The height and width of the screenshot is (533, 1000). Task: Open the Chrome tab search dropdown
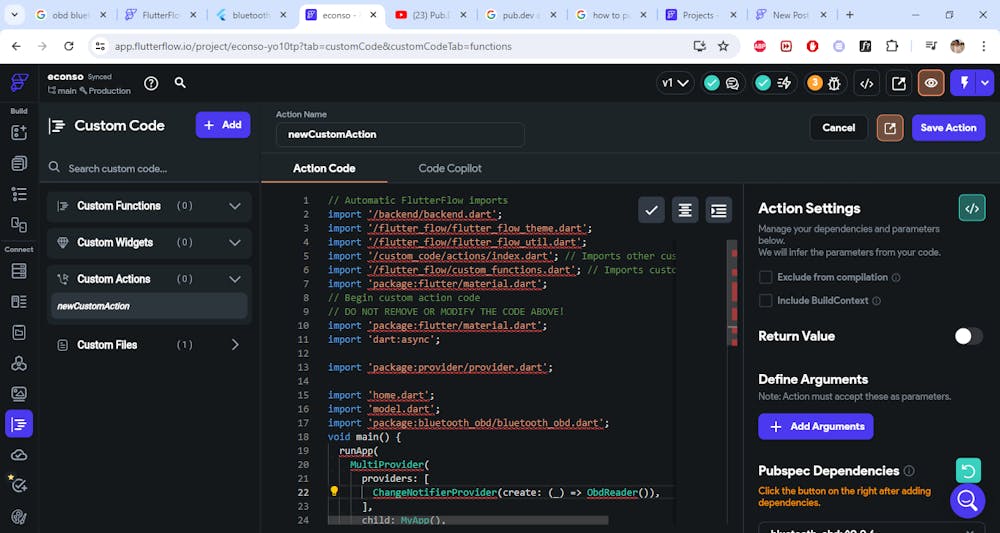[x=14, y=15]
